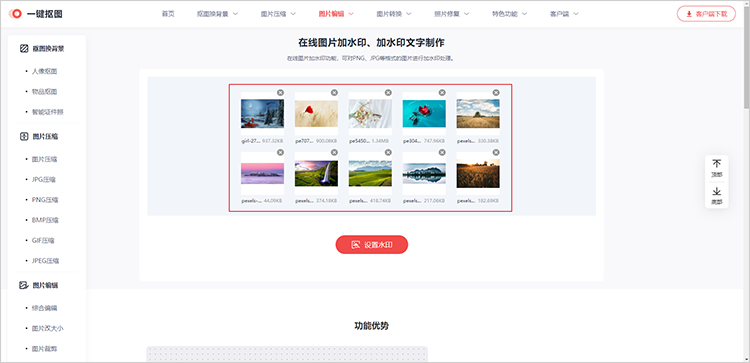The width and height of the screenshot is (750, 363).
Task: Jump to top with the 顶部 arrow icon
Action: click(717, 164)
